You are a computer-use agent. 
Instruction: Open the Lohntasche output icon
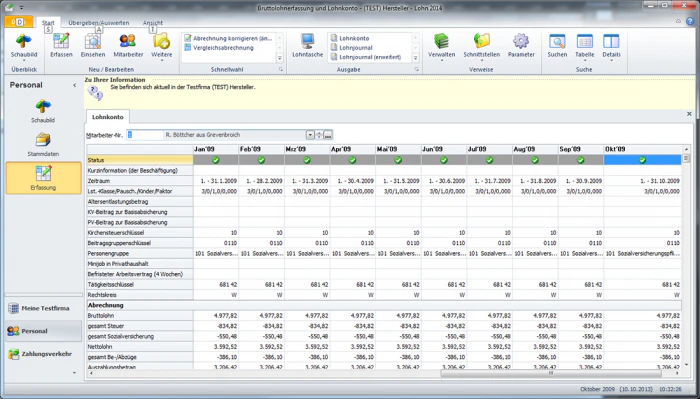point(308,45)
